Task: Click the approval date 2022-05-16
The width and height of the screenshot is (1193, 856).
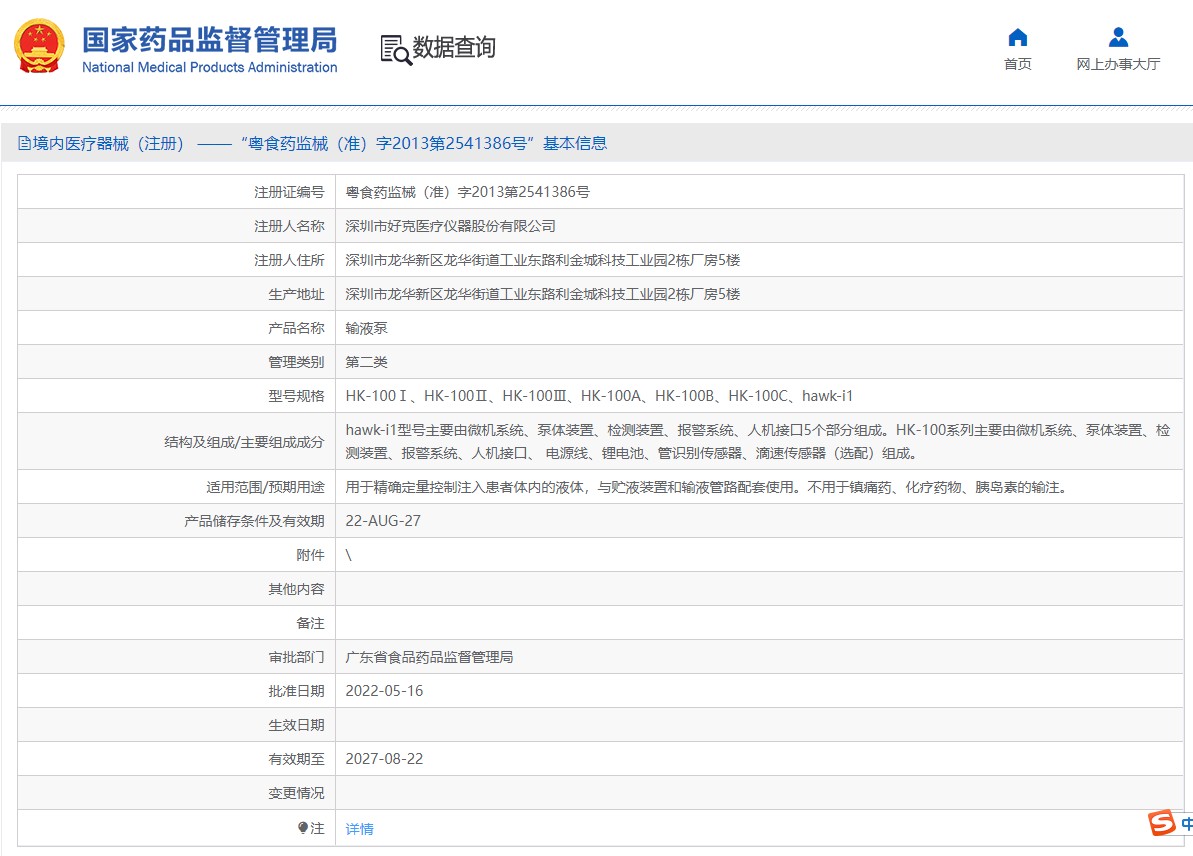Action: pyautogui.click(x=384, y=691)
